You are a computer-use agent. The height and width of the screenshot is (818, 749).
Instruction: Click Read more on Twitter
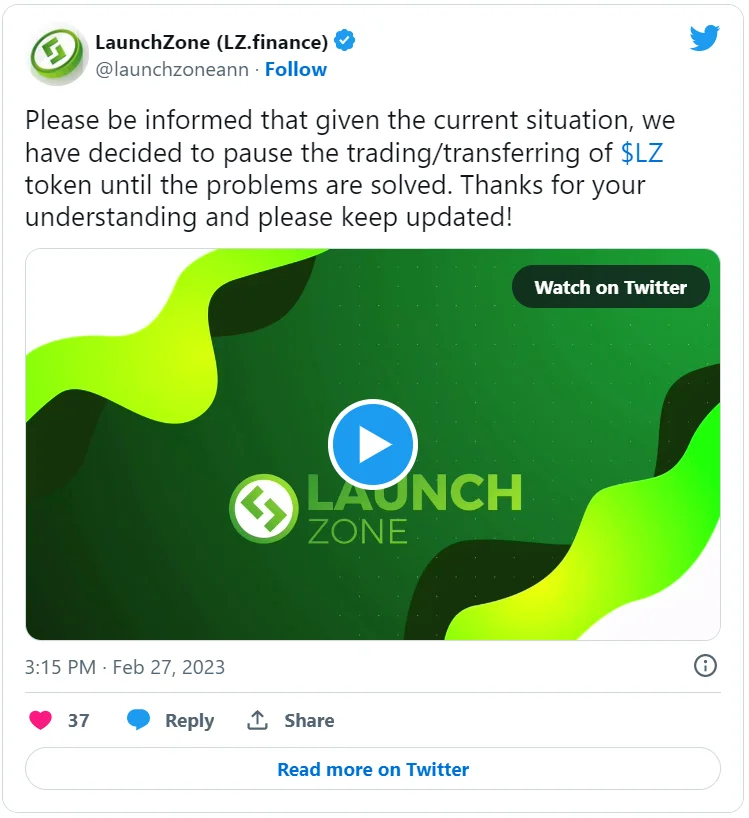[x=372, y=769]
